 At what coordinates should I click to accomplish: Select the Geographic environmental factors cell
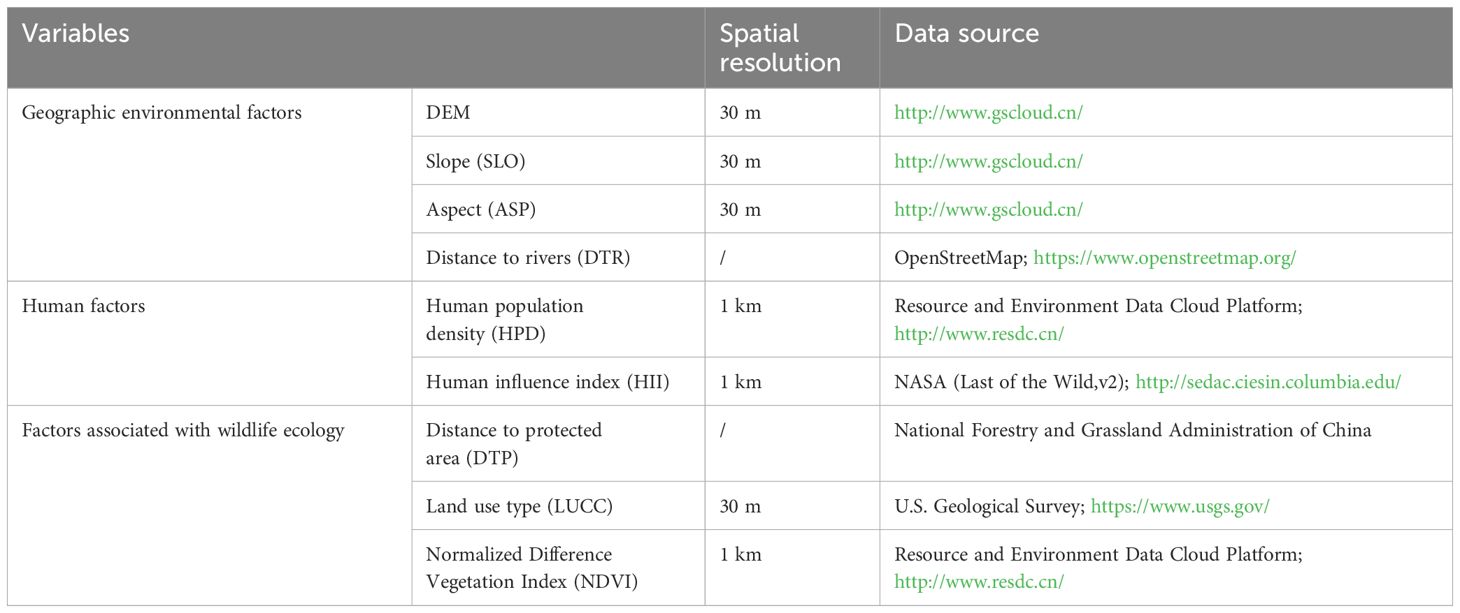pos(210,185)
